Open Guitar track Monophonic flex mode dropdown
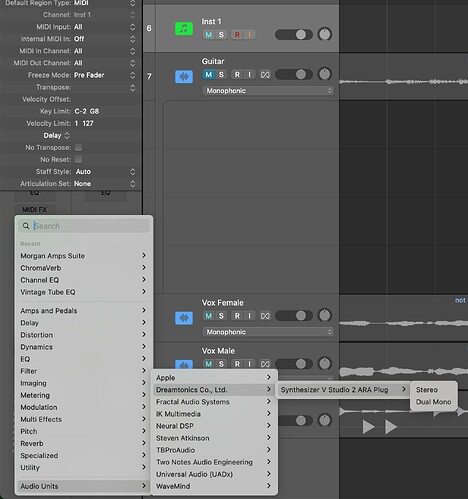Image resolution: width=468 pixels, height=499 pixels. click(x=268, y=91)
